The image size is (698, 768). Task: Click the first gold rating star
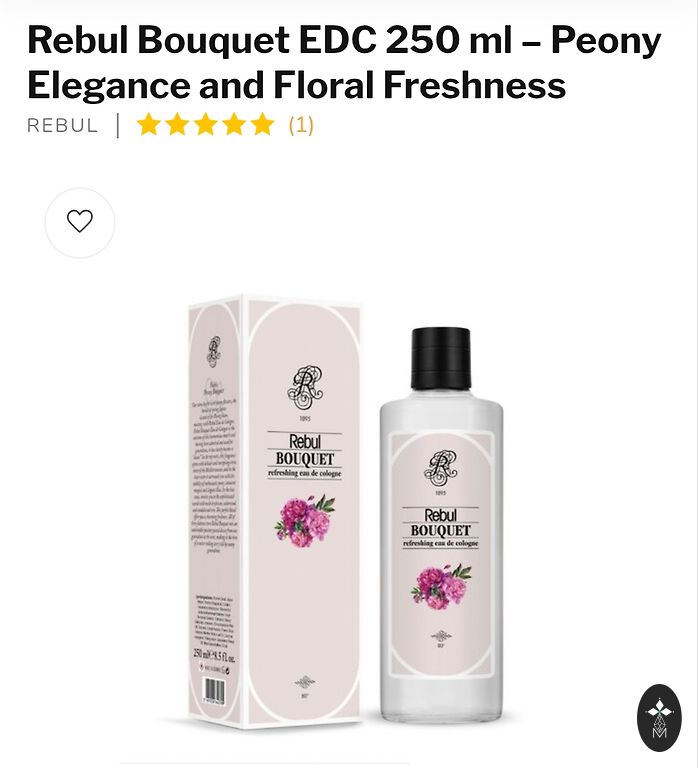[148, 124]
